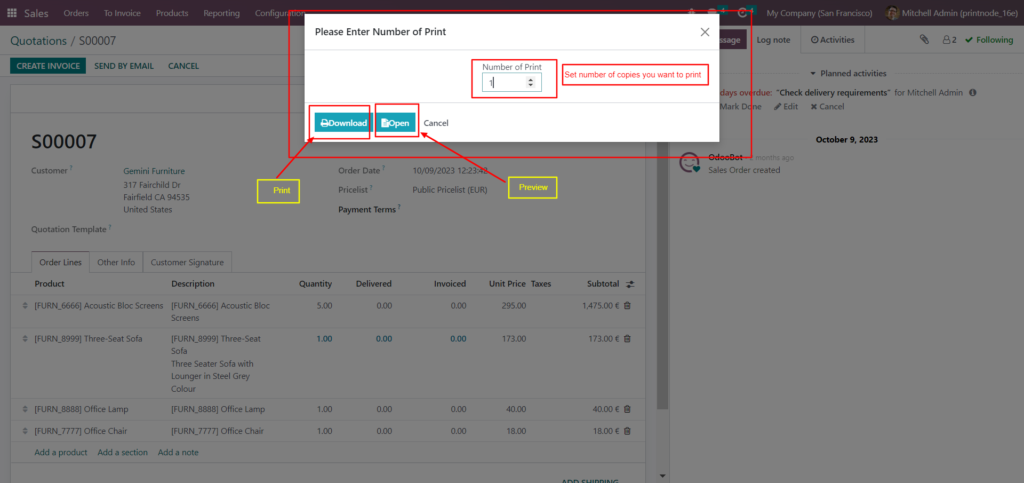The image size is (1024, 483).
Task: Click the Following checkmark button
Action: 989,40
